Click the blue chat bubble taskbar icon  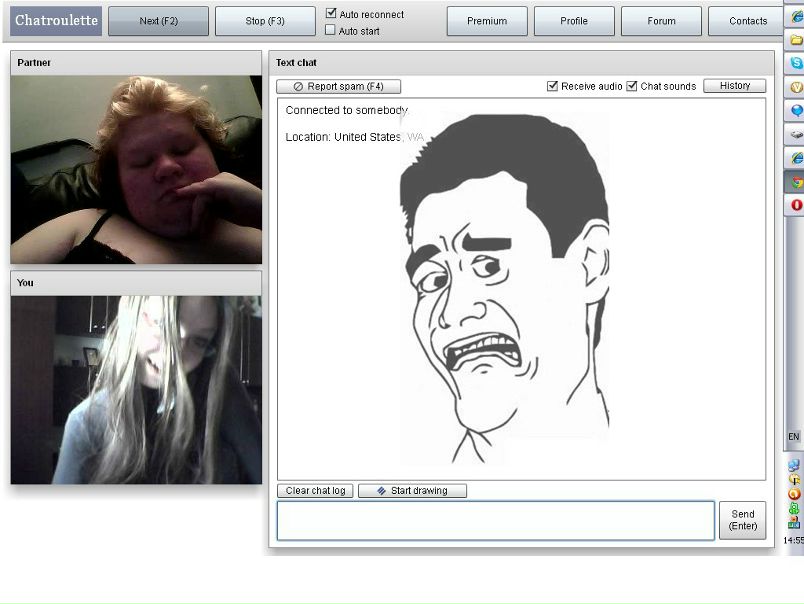(x=796, y=110)
